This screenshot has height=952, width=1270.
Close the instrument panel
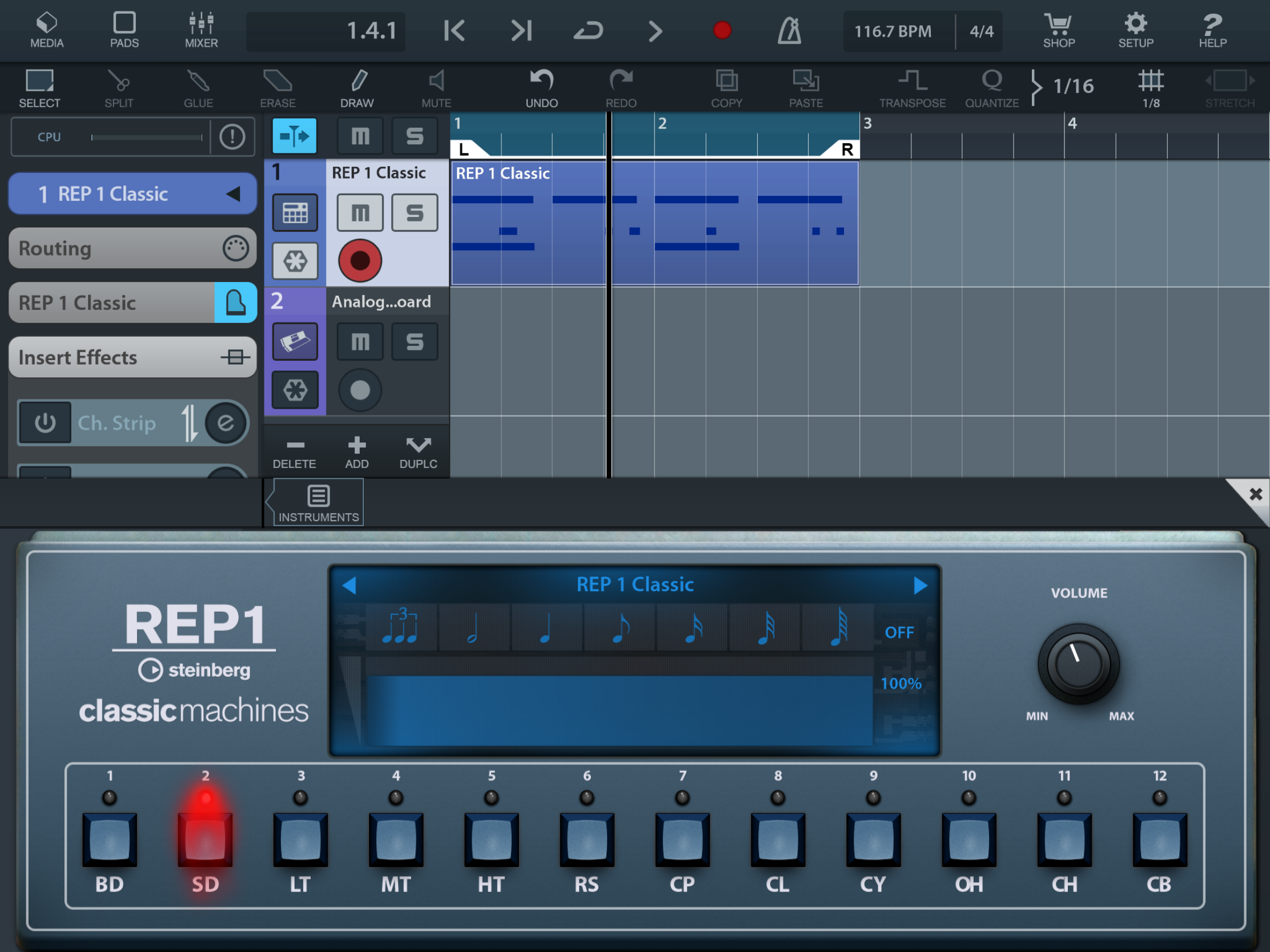1255,494
